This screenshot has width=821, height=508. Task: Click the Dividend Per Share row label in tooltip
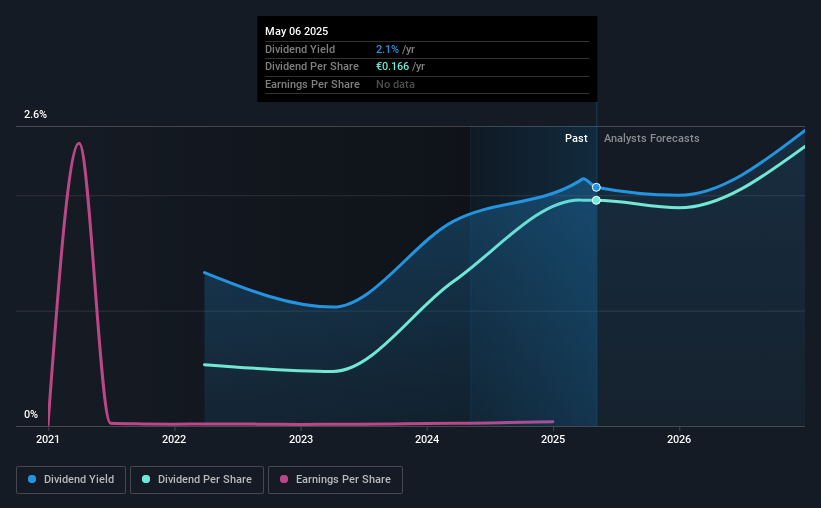pyautogui.click(x=312, y=67)
